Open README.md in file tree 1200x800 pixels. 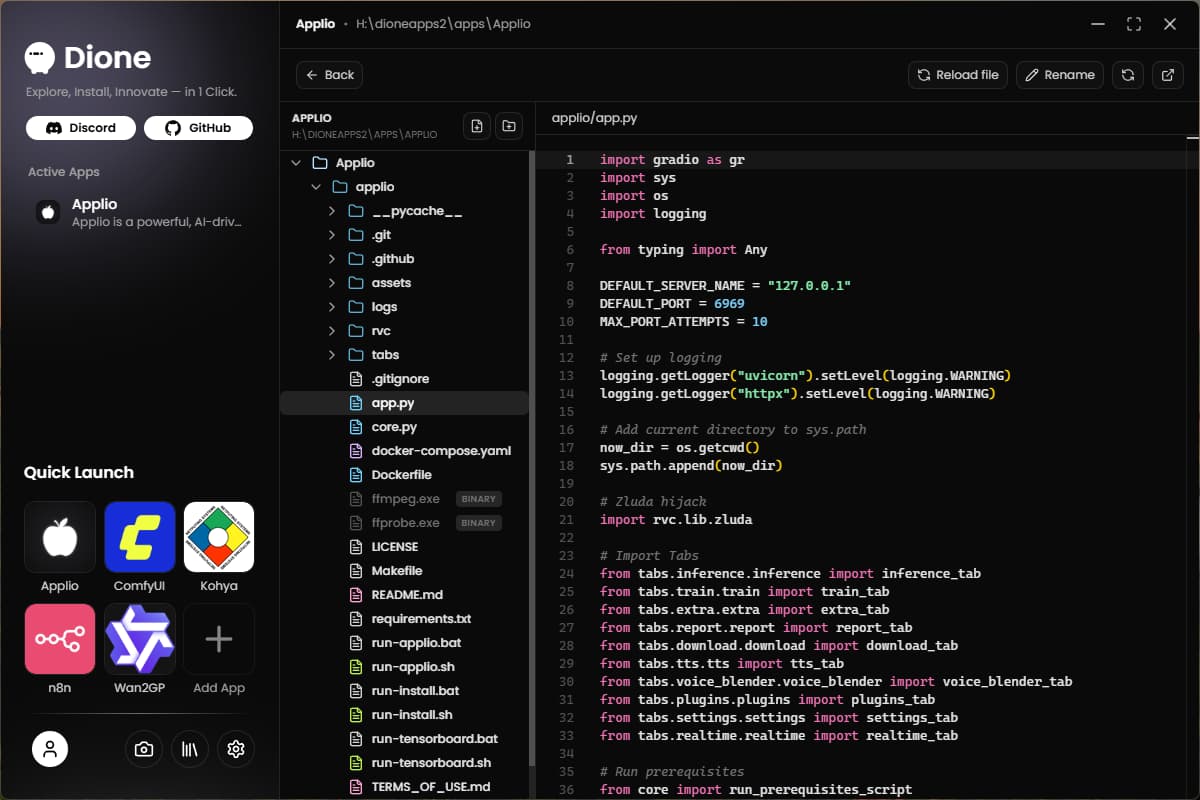[x=404, y=595]
